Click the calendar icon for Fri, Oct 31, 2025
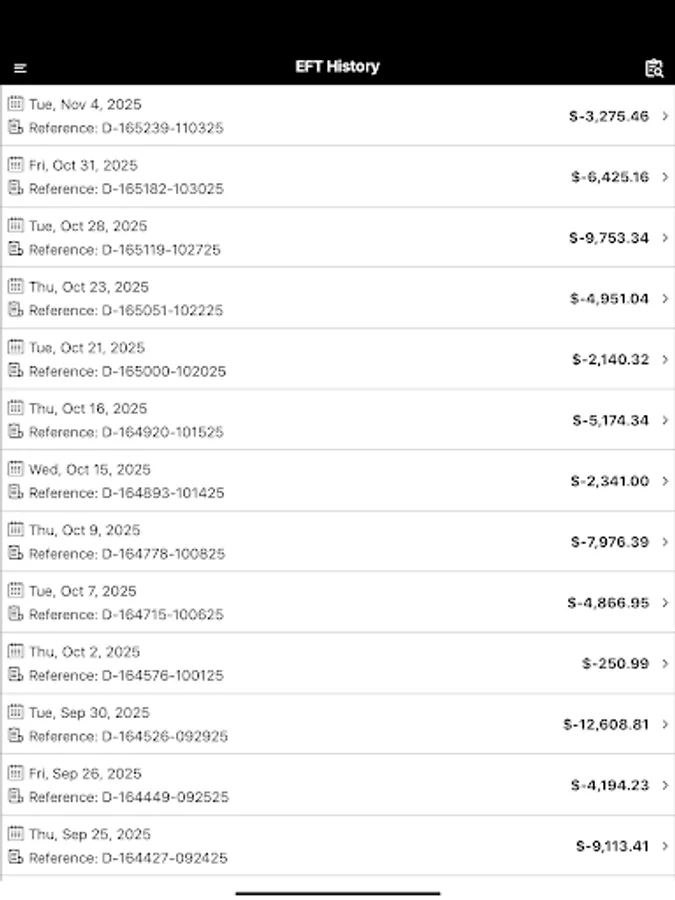Image resolution: width=675 pixels, height=900 pixels. coord(15,164)
